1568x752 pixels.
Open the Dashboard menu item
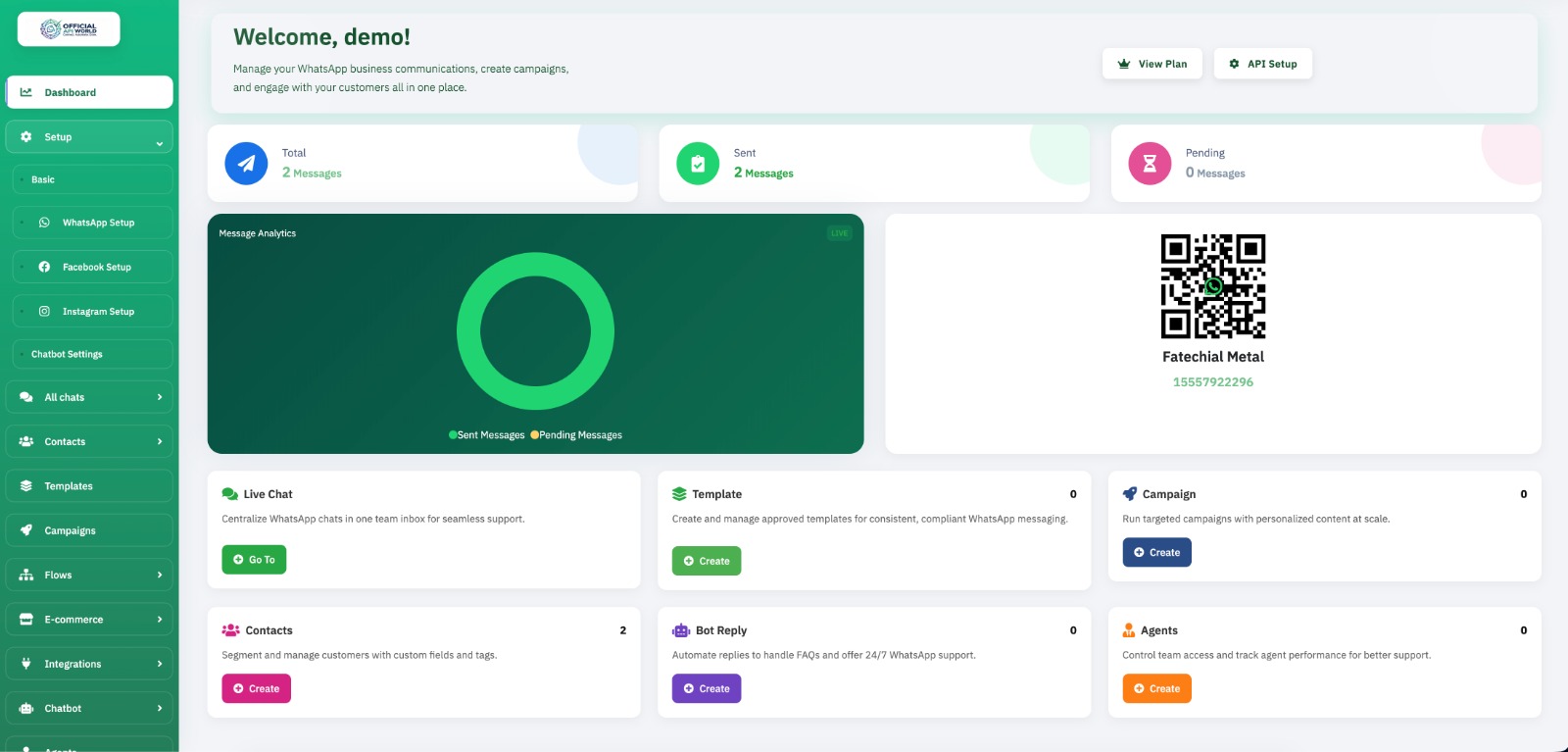[89, 92]
